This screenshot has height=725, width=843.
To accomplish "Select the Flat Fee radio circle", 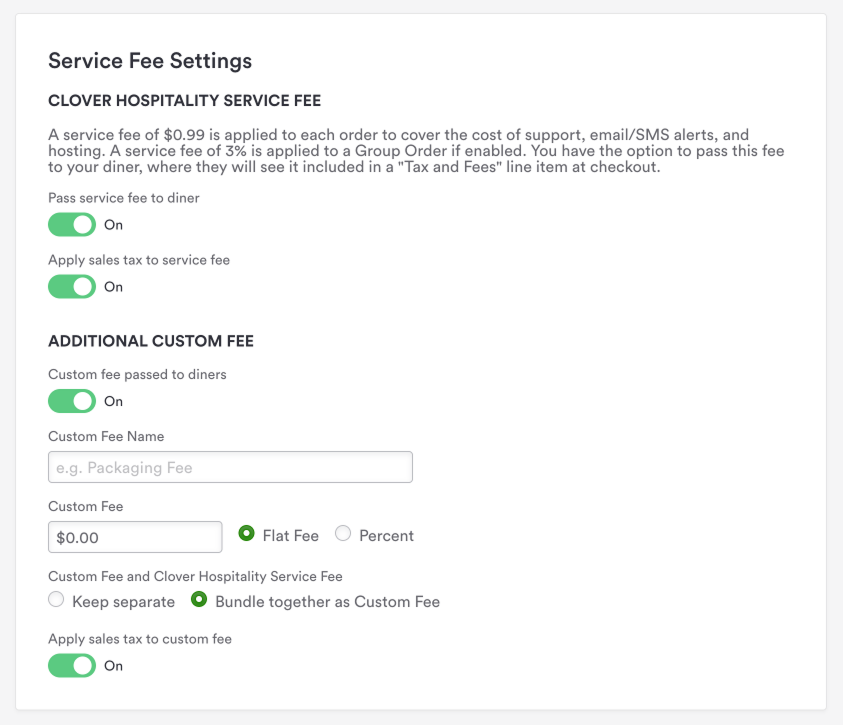I will [x=247, y=534].
